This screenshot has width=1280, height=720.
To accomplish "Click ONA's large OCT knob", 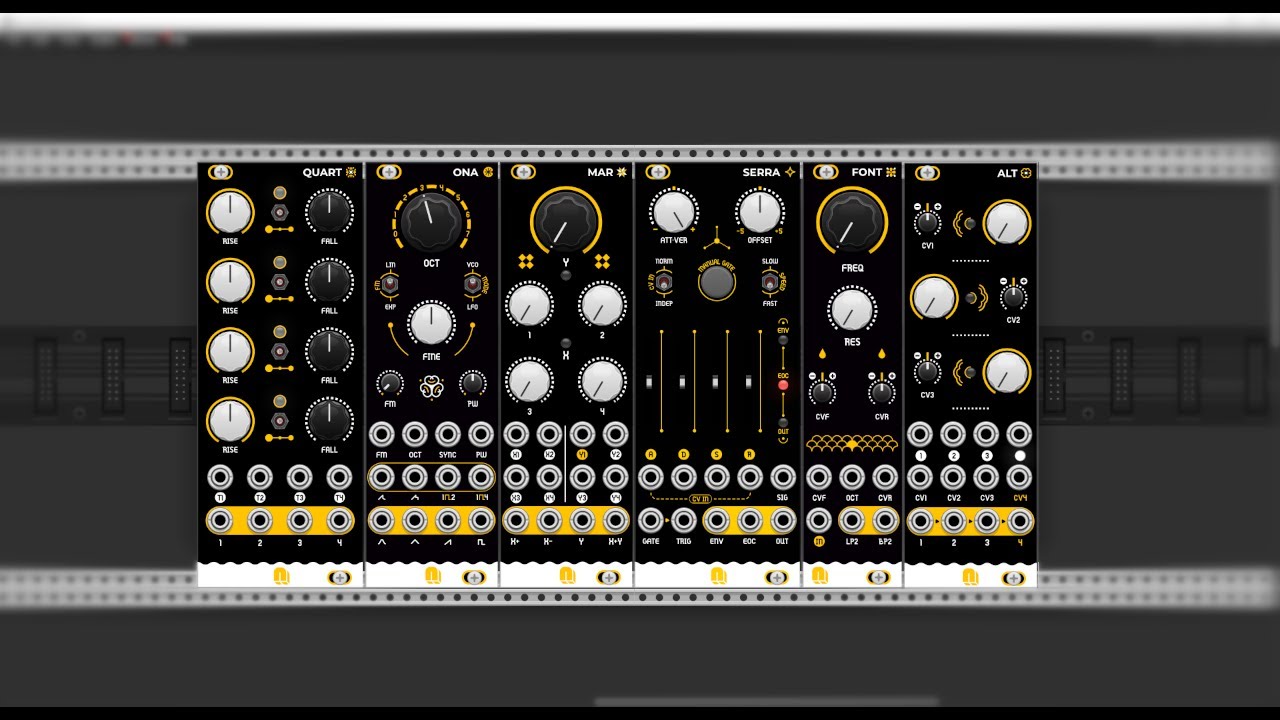I will [x=431, y=221].
